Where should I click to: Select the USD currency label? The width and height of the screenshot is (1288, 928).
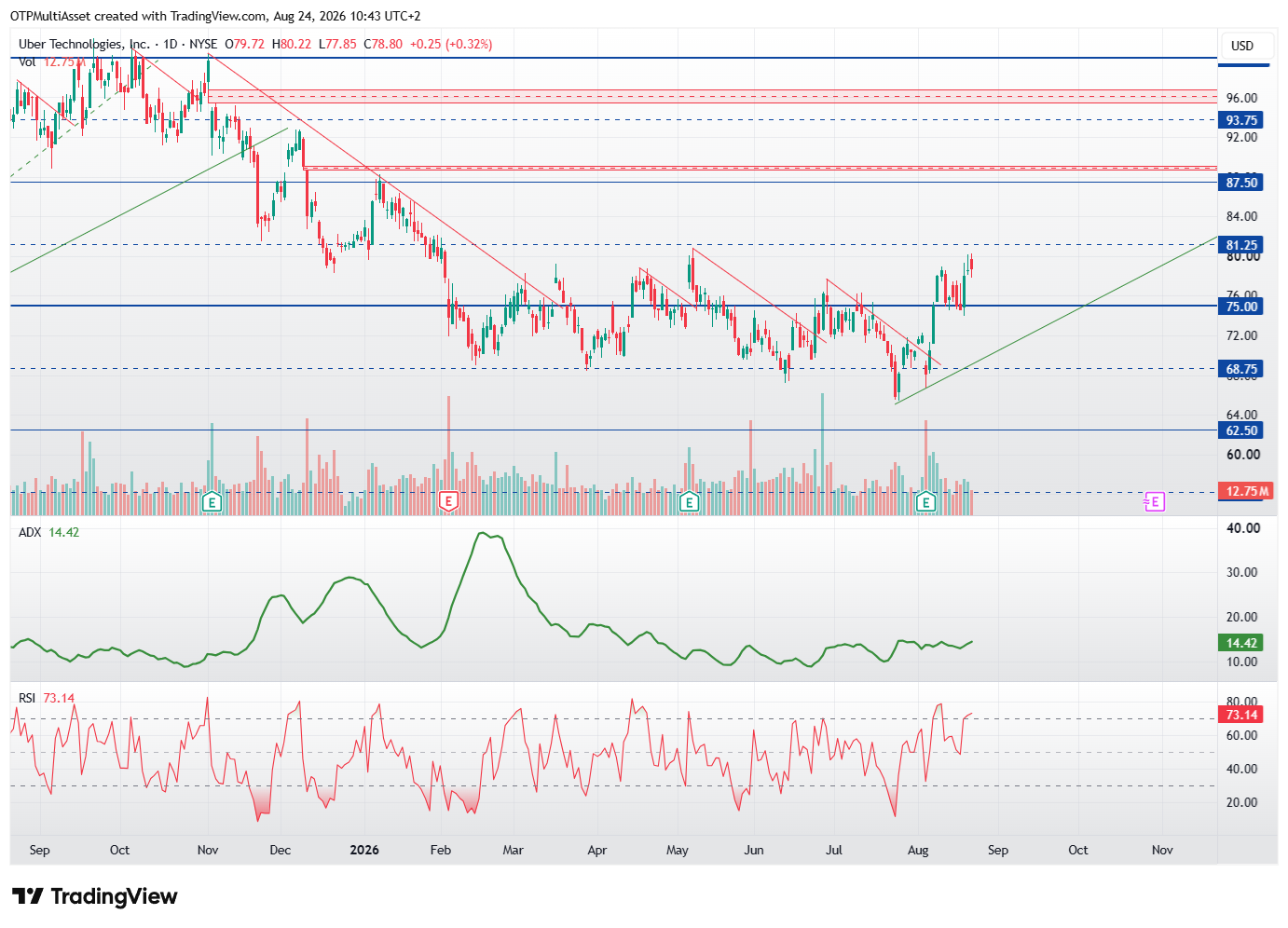tap(1242, 46)
